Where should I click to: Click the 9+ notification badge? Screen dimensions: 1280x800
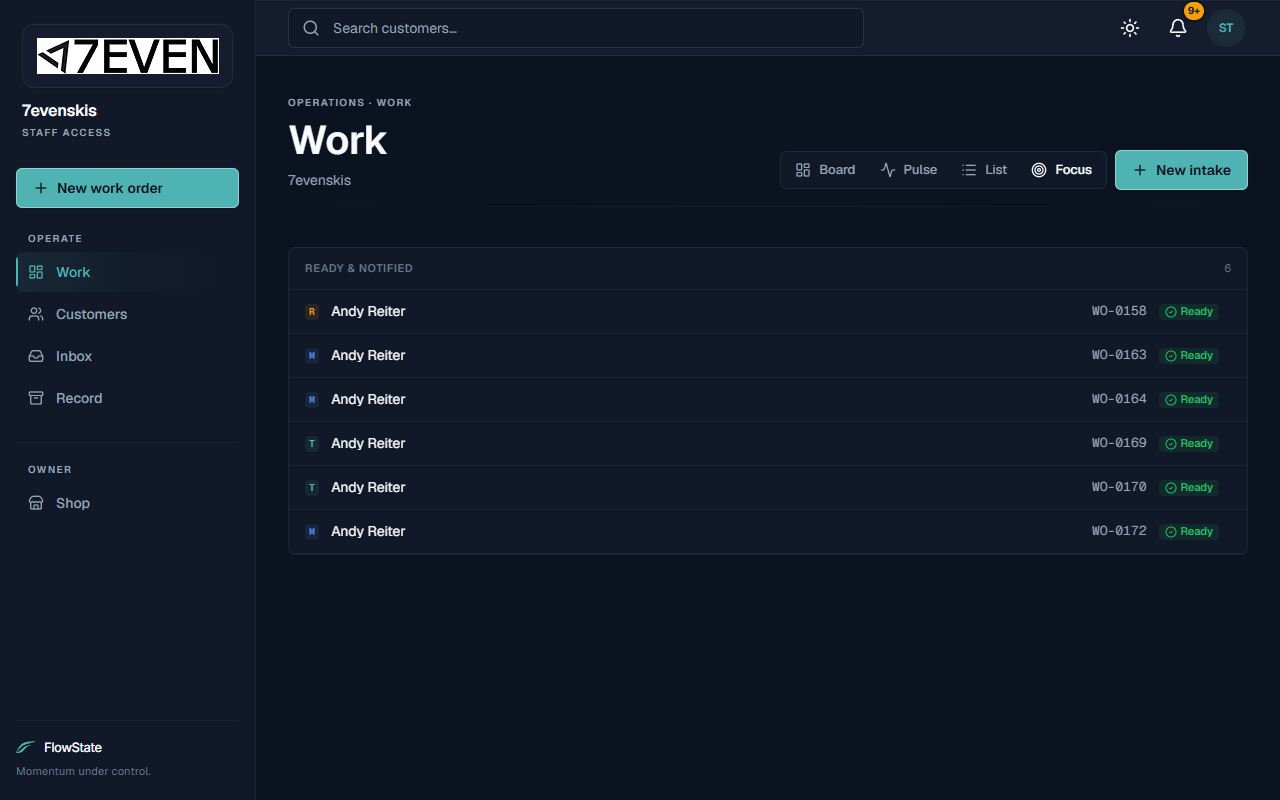(1194, 11)
